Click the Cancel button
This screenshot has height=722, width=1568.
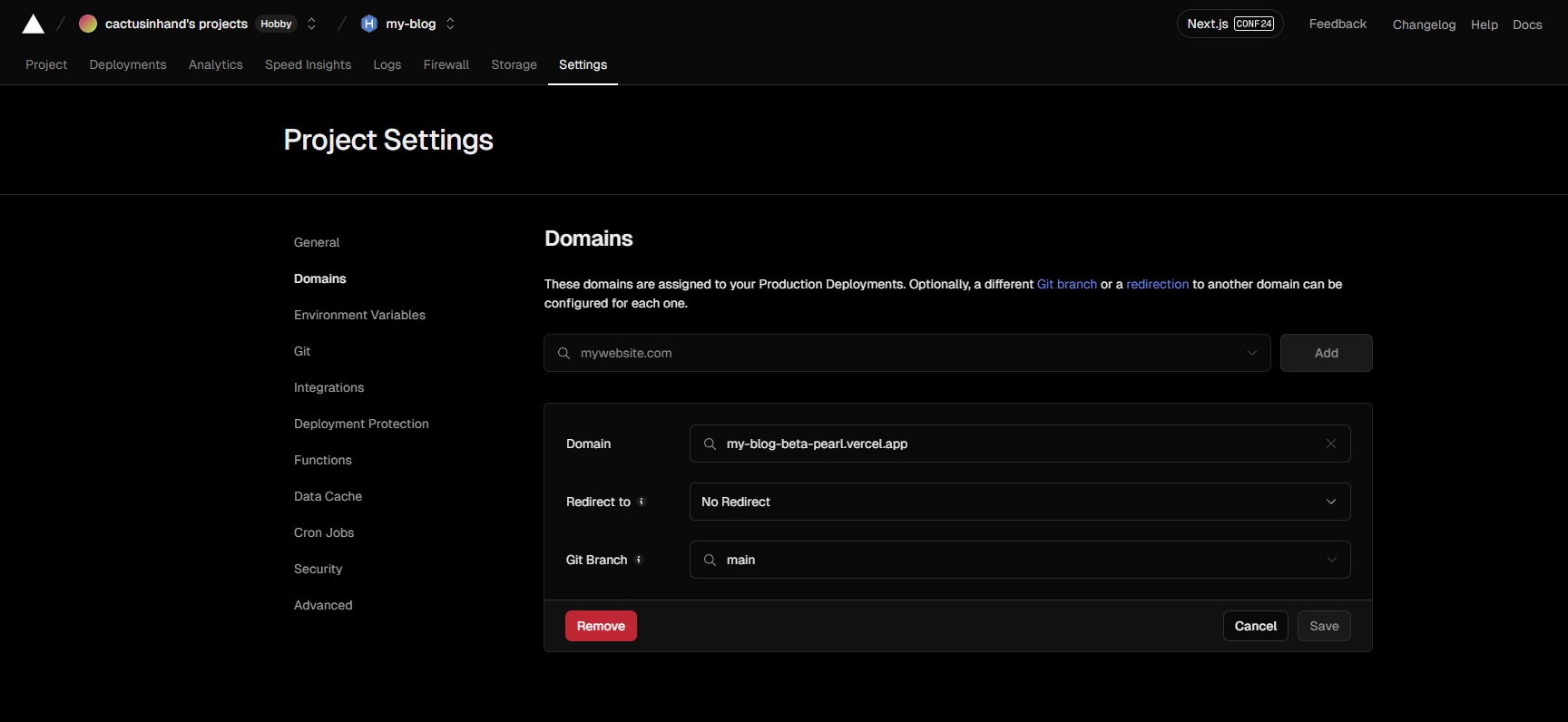pos(1255,626)
